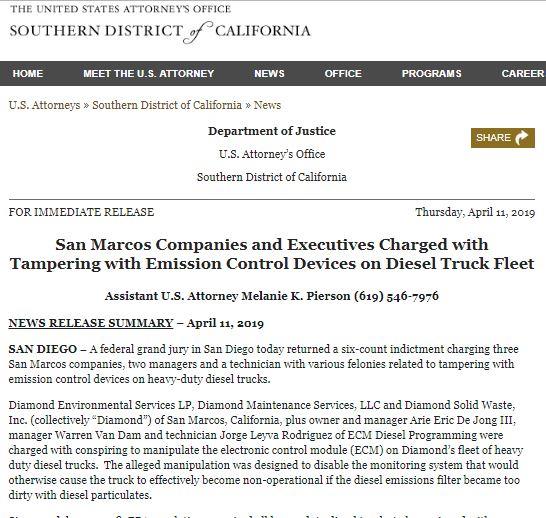This screenshot has height=518, width=546.
Task: Open the OFFICE navigation item
Action: click(x=343, y=73)
